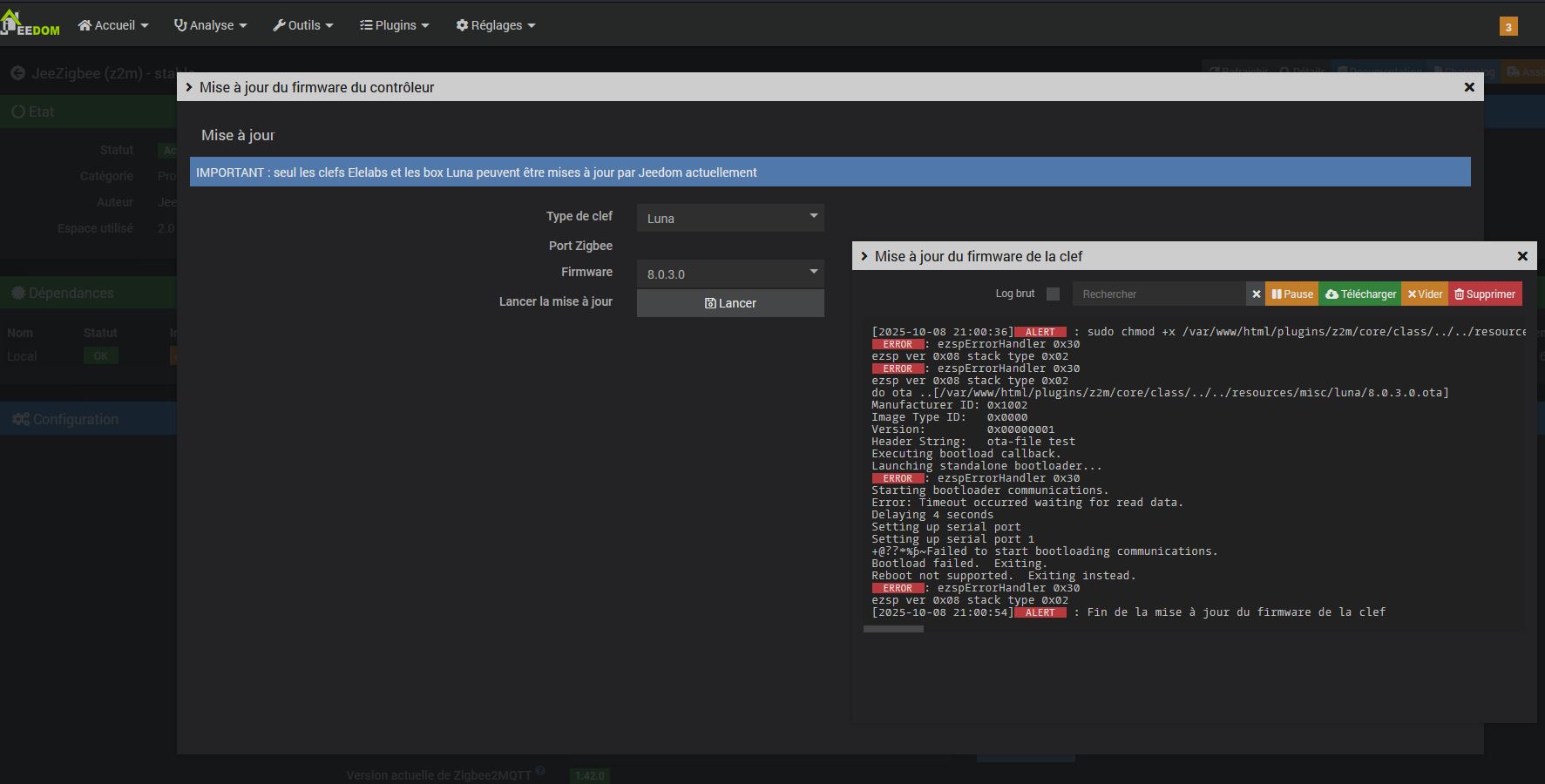
Task: Click the Dépendances panel header
Action: 88,293
